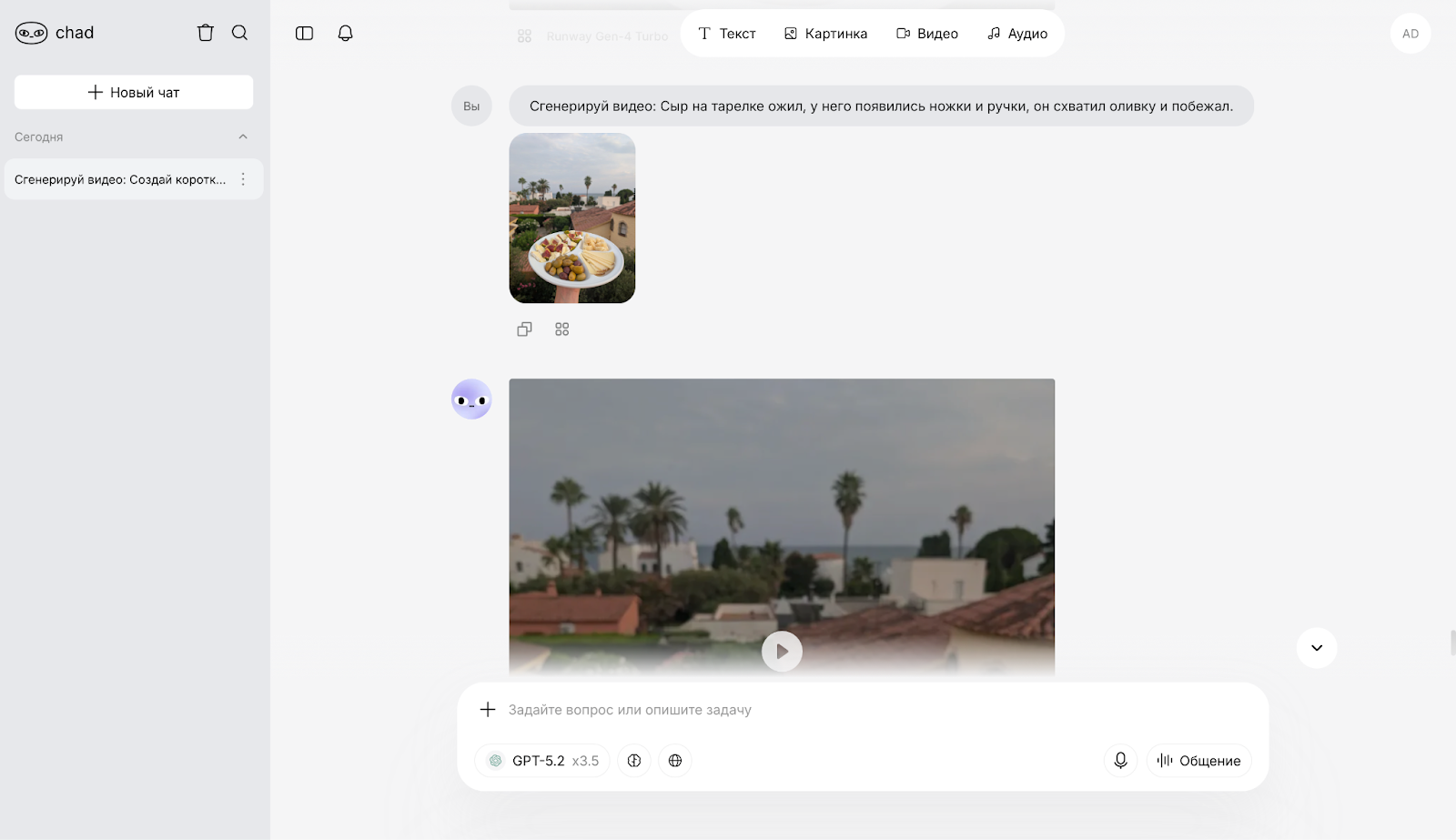
Task: Copy the user message with copy icon
Action: coord(524,329)
